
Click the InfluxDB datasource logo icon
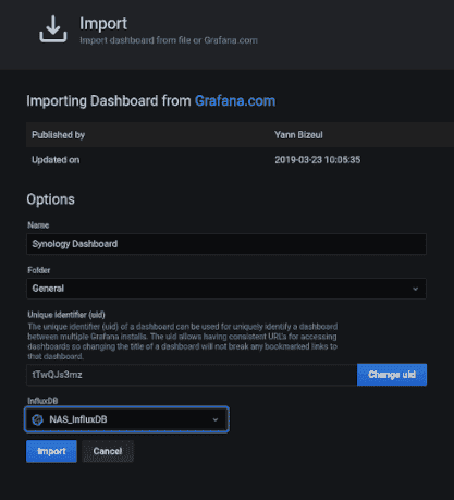click(37, 420)
